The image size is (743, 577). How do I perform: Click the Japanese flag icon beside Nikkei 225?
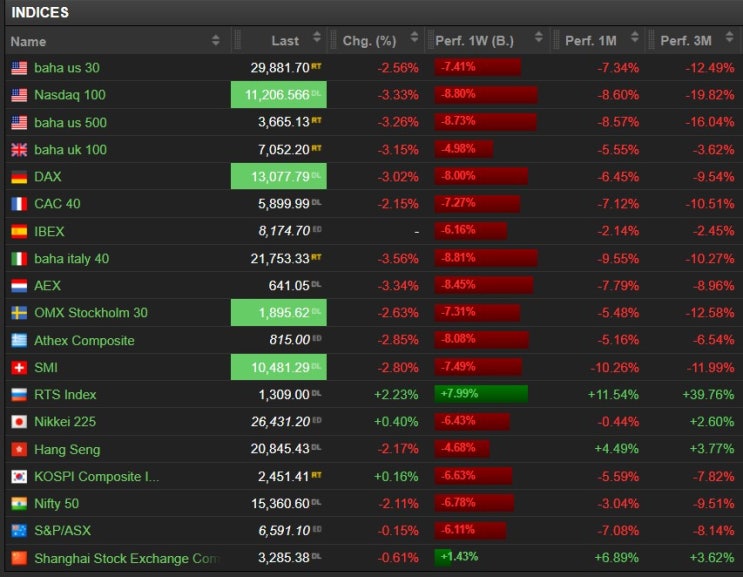coord(19,422)
